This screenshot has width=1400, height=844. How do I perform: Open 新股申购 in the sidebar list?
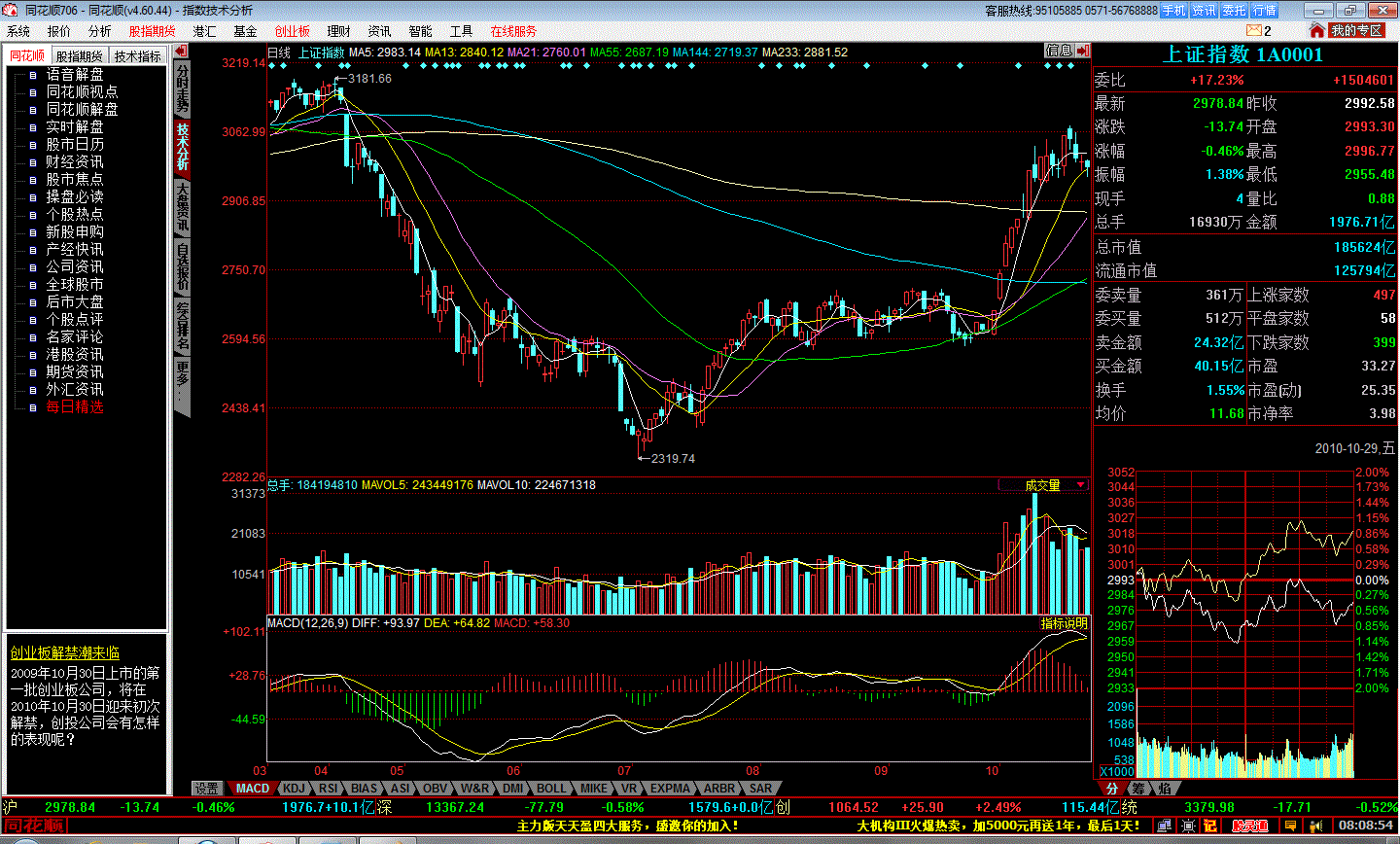coord(75,231)
